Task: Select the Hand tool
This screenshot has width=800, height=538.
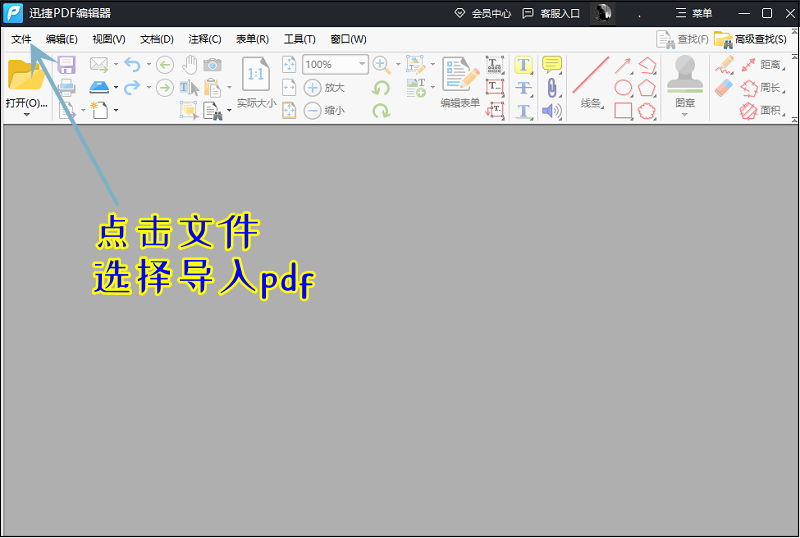Action: (189, 65)
